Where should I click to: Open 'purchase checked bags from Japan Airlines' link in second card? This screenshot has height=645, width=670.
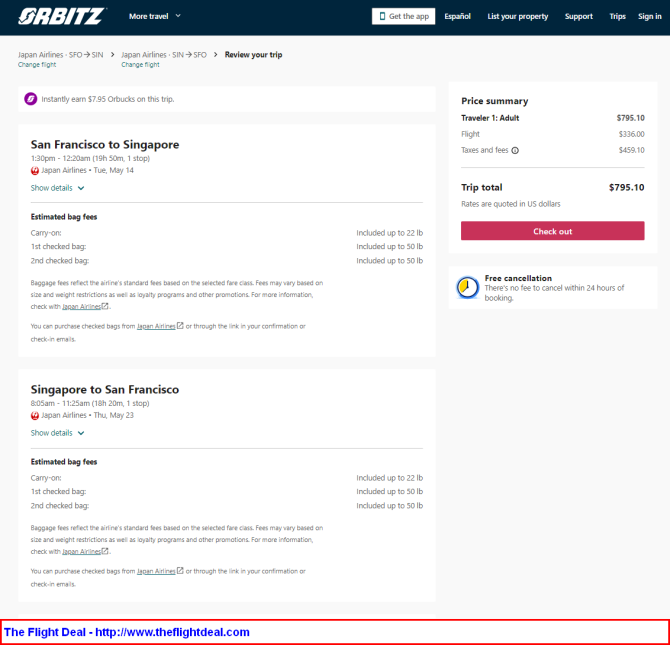pos(160,571)
